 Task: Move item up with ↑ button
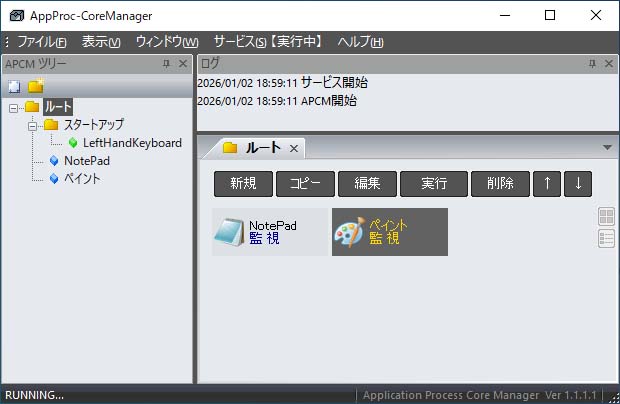546,184
